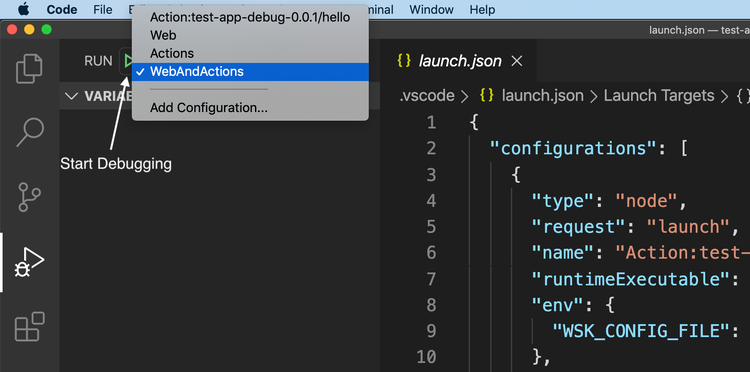Click the RUN panel title
The image size is (750, 372).
[x=98, y=61]
